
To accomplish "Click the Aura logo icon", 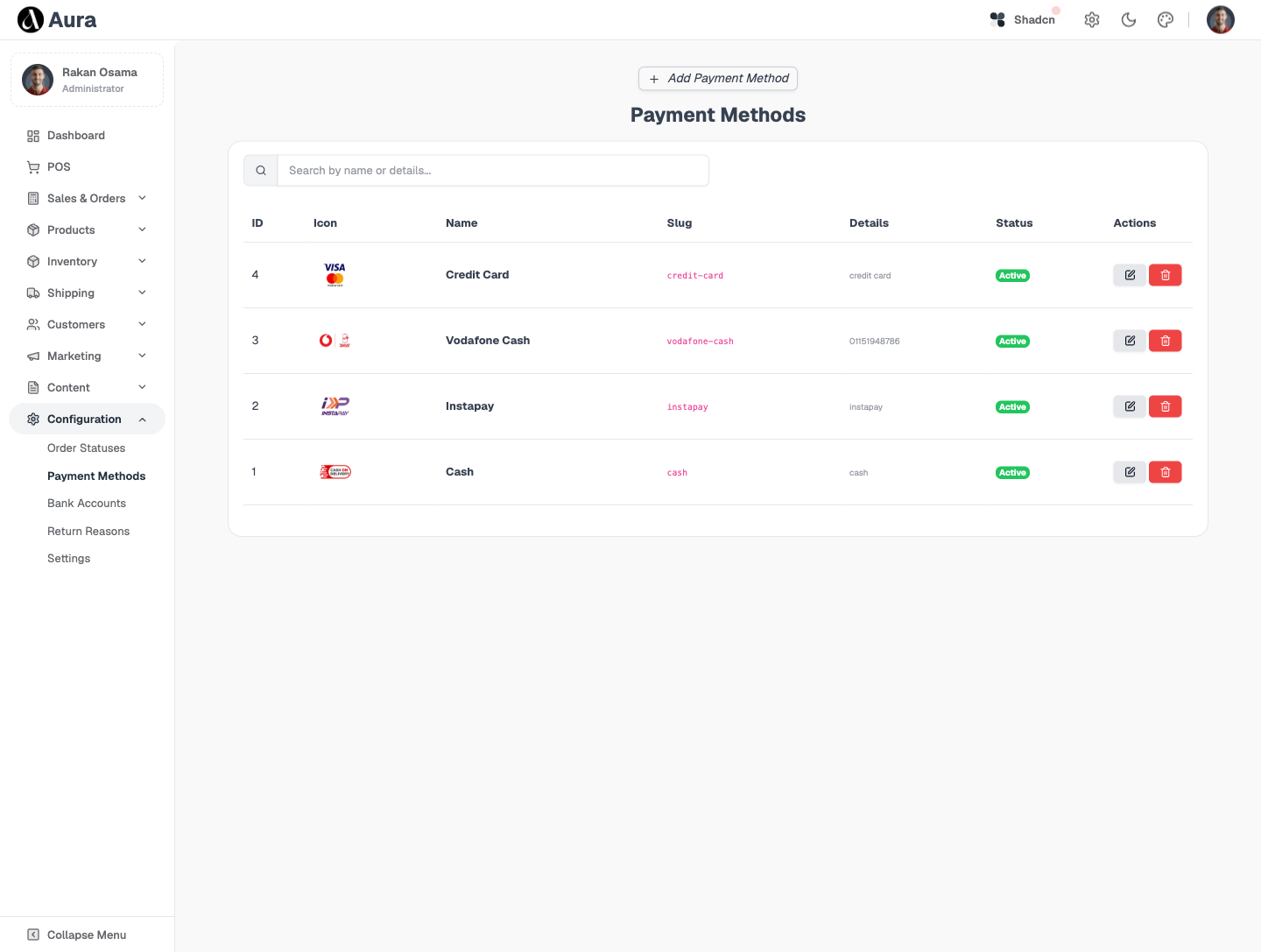I will pos(31,19).
